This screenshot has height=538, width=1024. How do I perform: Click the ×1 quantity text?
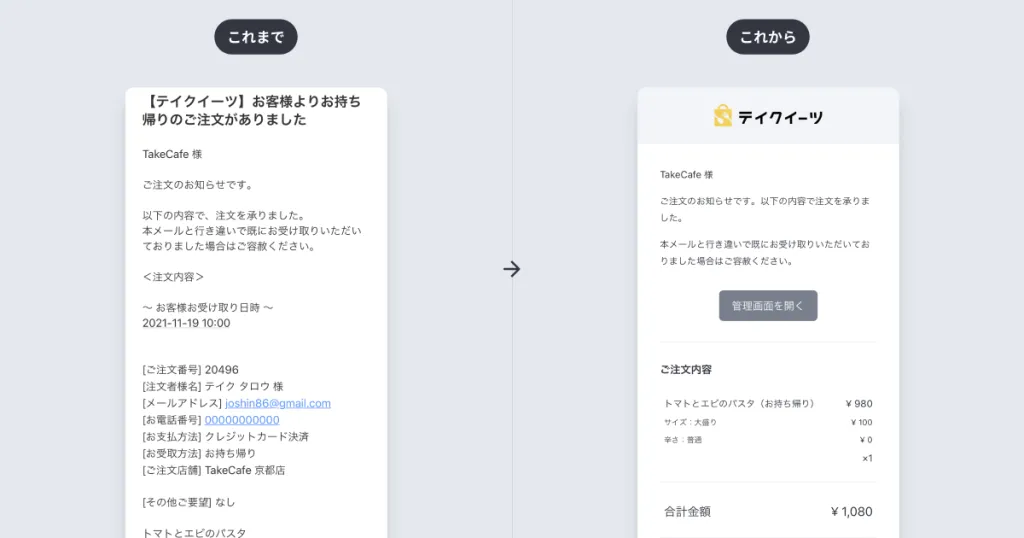(866, 458)
